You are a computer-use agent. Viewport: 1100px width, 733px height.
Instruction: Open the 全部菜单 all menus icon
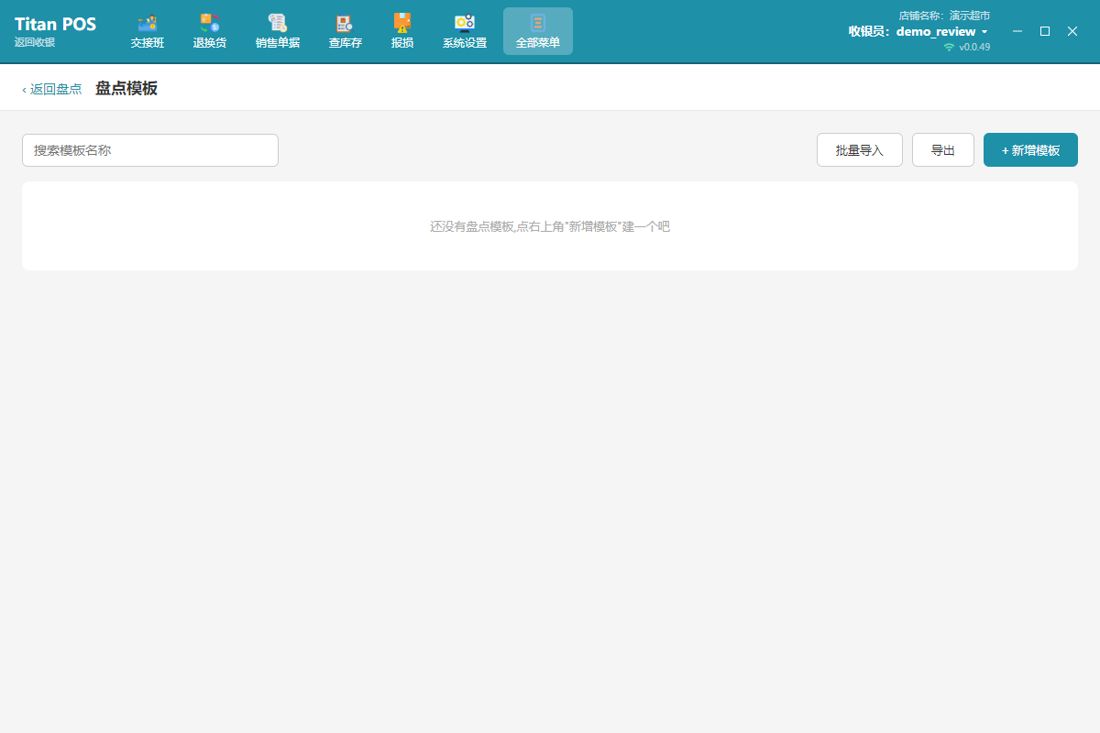(x=538, y=32)
